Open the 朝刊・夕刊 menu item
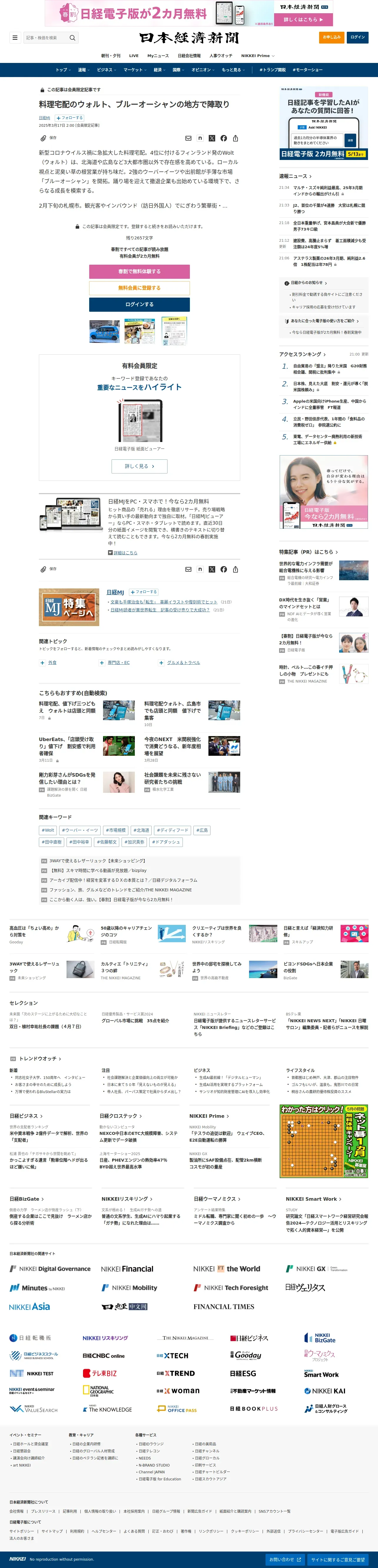The image size is (378, 1568). coord(111,55)
